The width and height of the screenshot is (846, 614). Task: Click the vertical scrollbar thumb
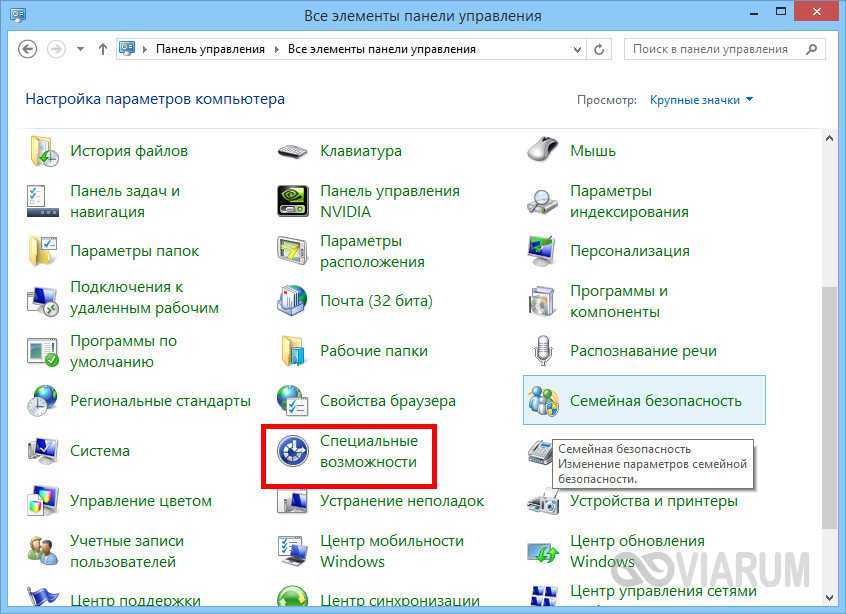(829, 400)
